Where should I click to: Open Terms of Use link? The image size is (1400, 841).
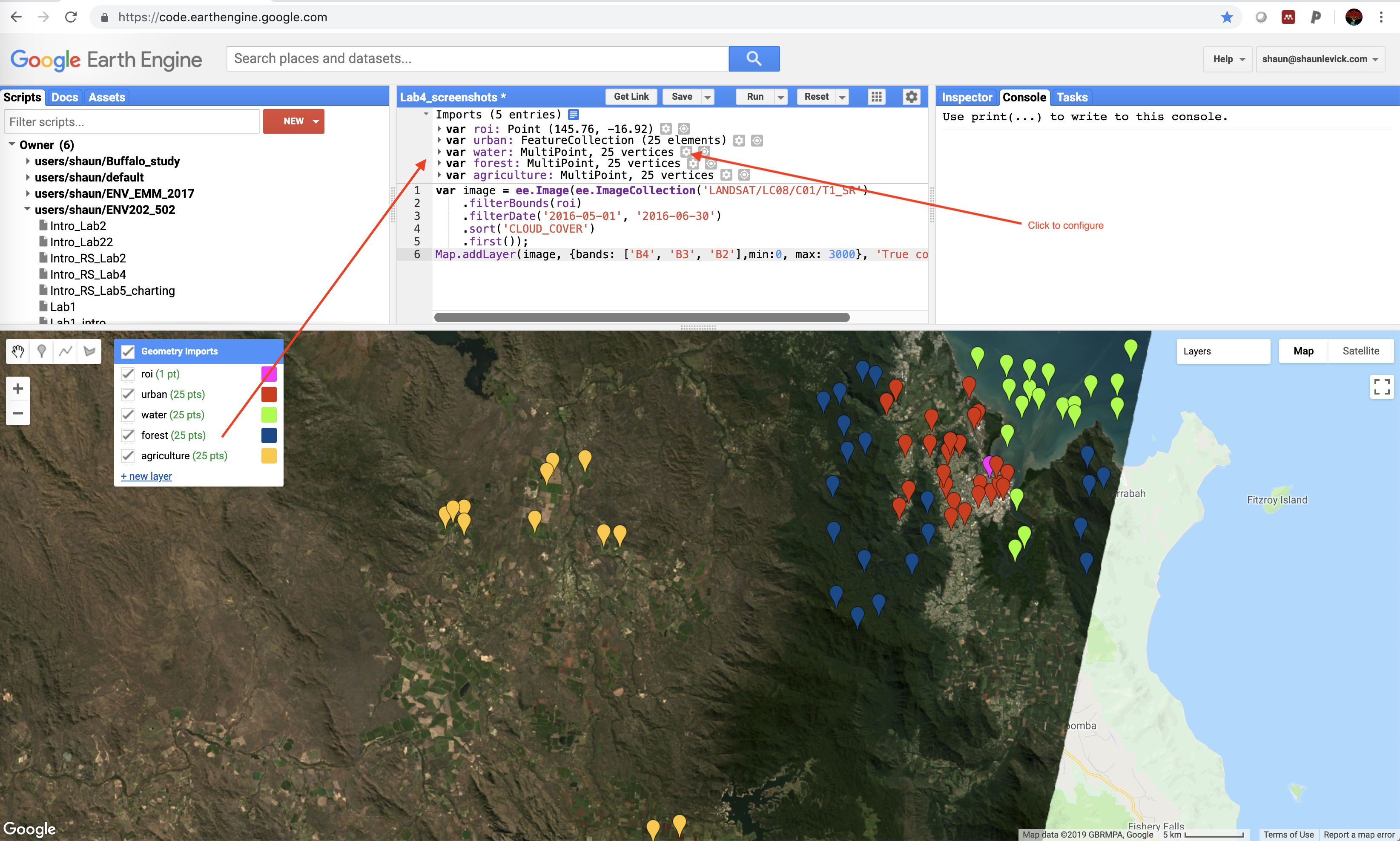pyautogui.click(x=1288, y=835)
